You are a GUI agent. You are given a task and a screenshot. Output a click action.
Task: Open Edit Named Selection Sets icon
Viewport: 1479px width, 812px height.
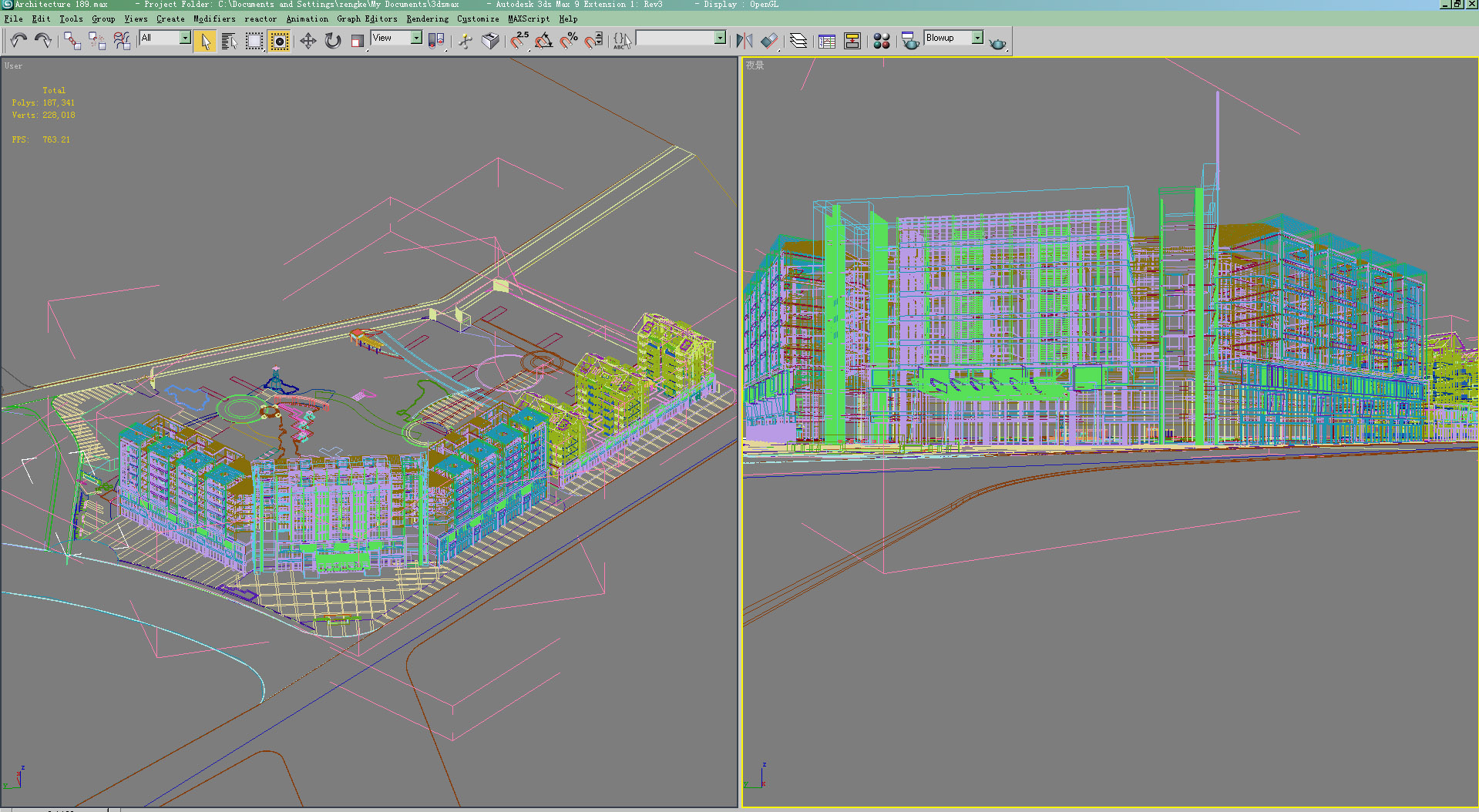622,41
